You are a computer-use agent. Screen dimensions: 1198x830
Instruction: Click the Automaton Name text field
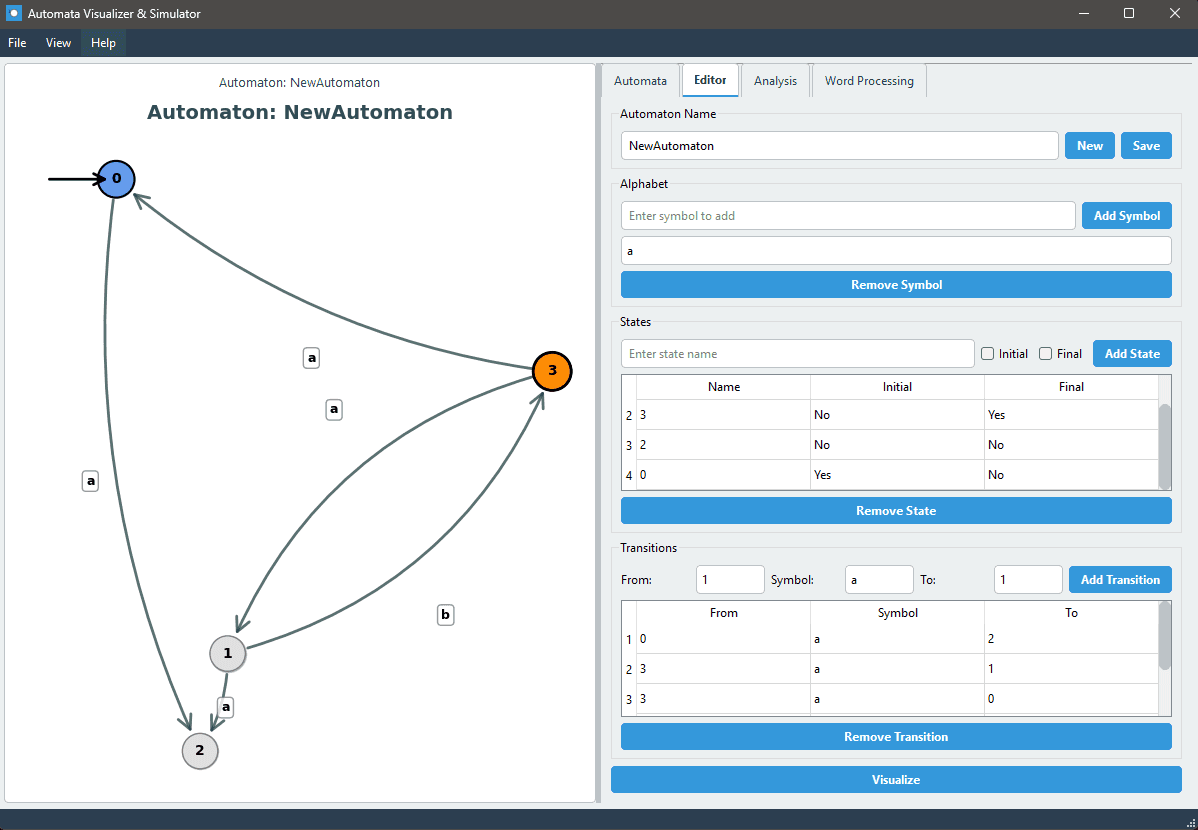pyautogui.click(x=839, y=146)
